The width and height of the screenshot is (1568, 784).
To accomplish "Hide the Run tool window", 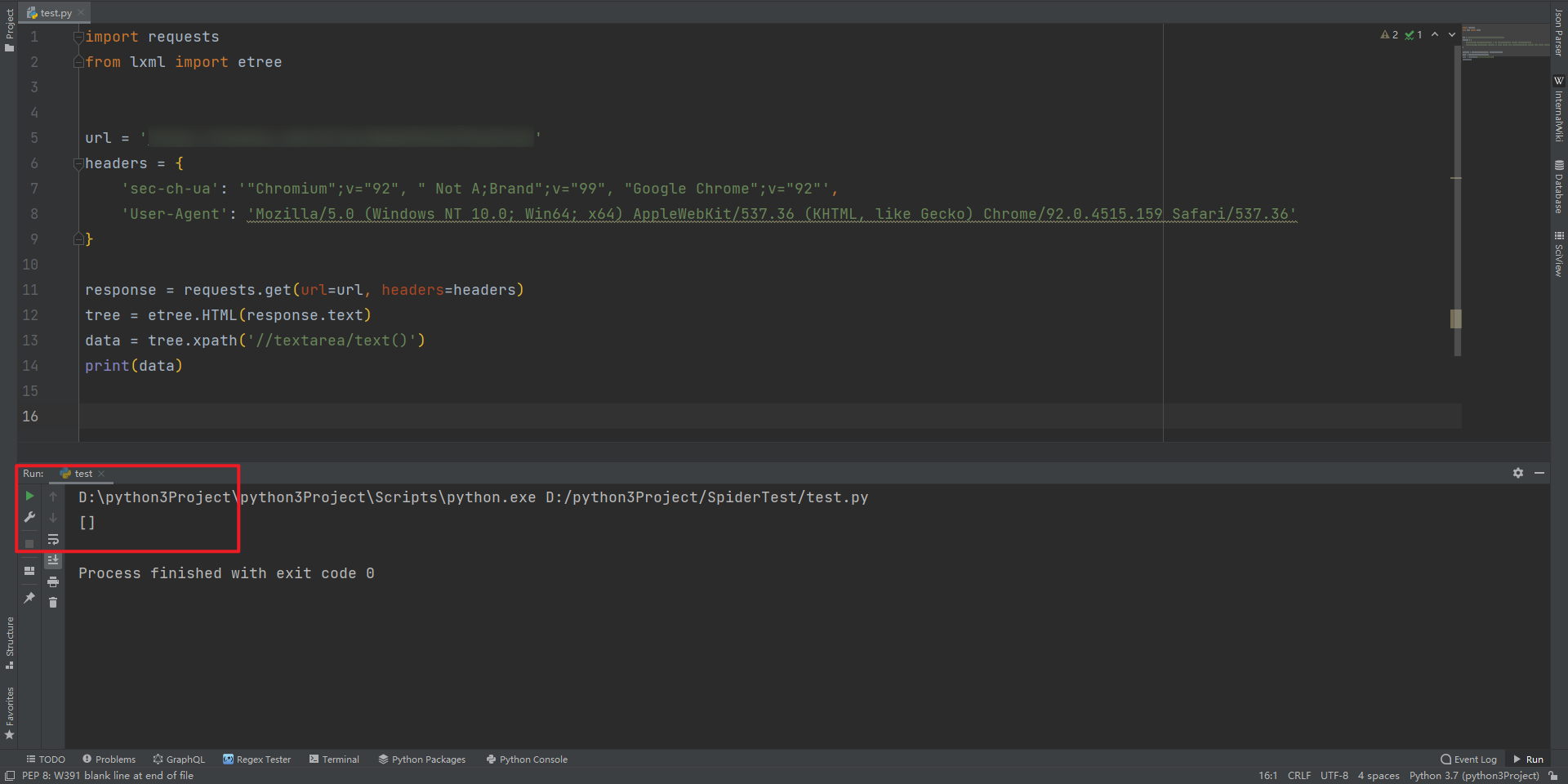I will click(x=1539, y=473).
